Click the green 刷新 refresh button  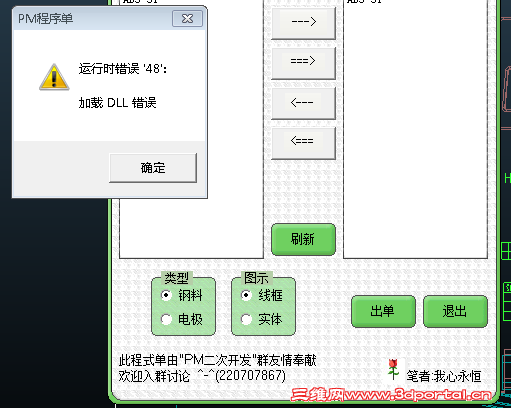tap(303, 239)
